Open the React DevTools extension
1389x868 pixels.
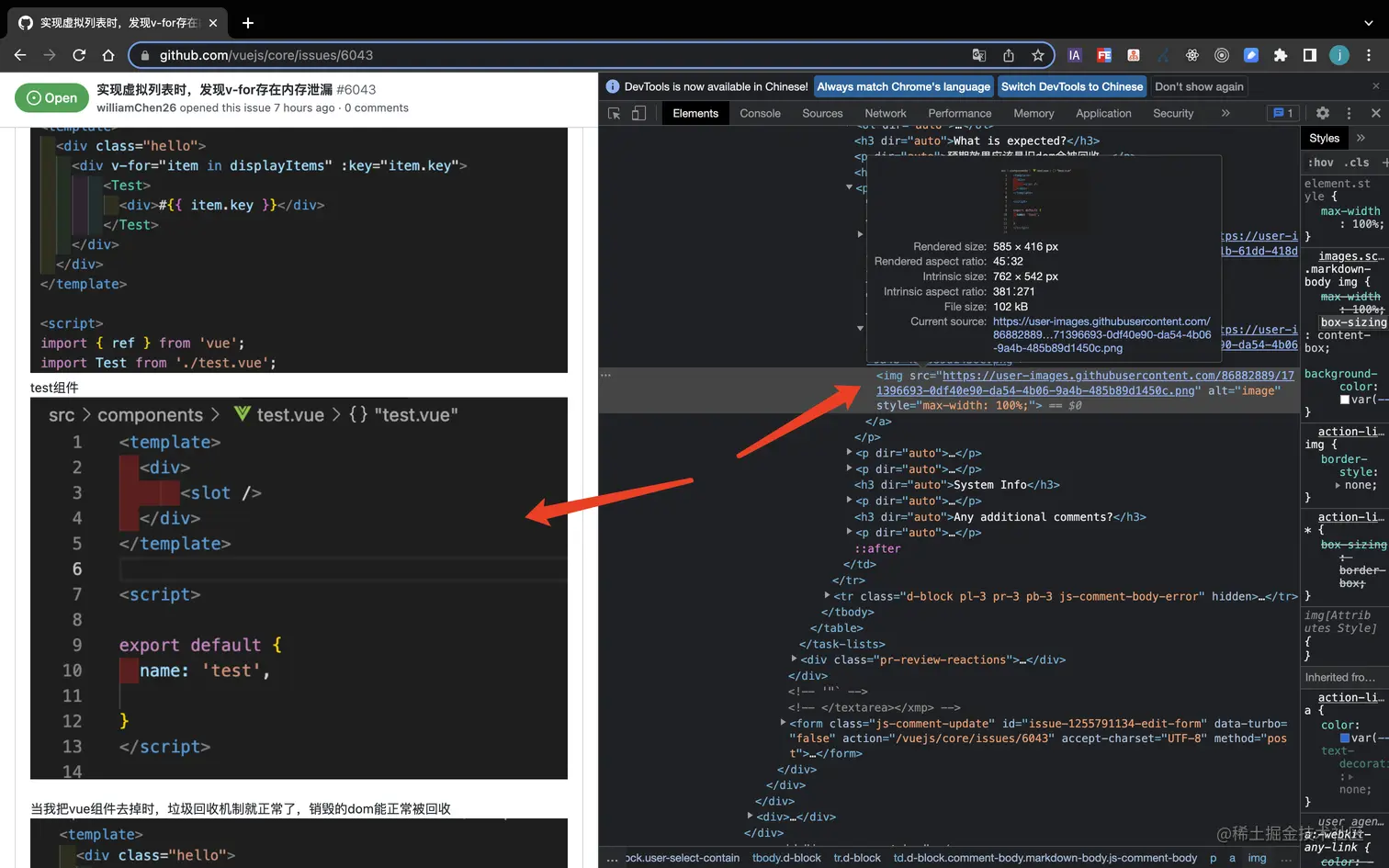coord(1192,55)
